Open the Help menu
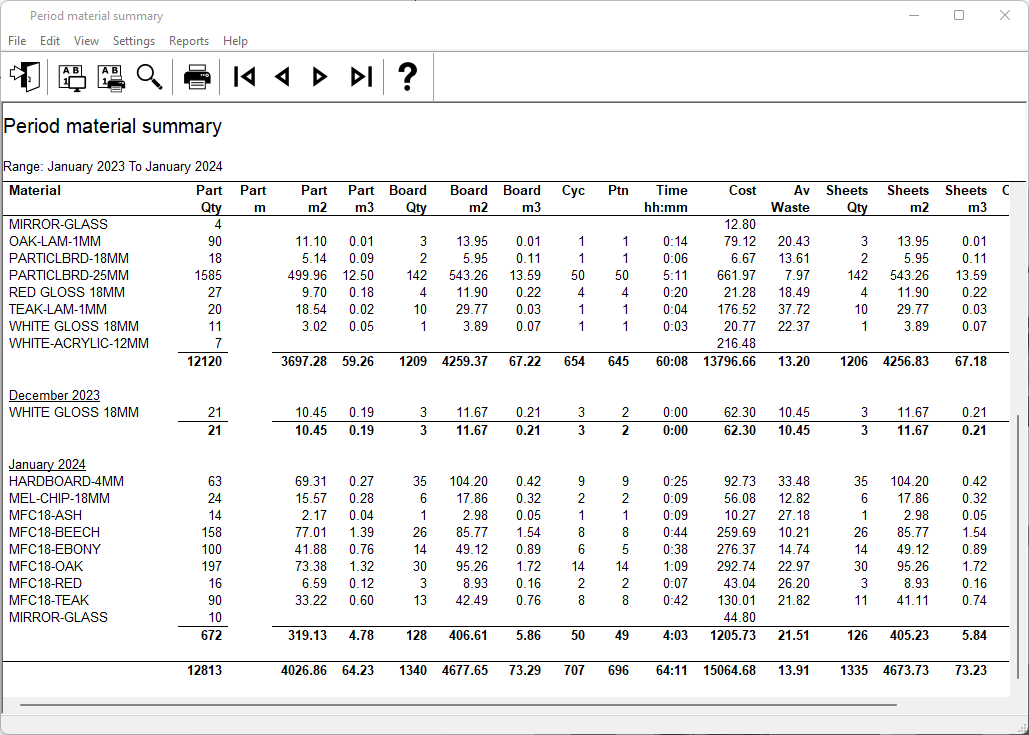Screen dimensions: 1029x735 (x=236, y=41)
